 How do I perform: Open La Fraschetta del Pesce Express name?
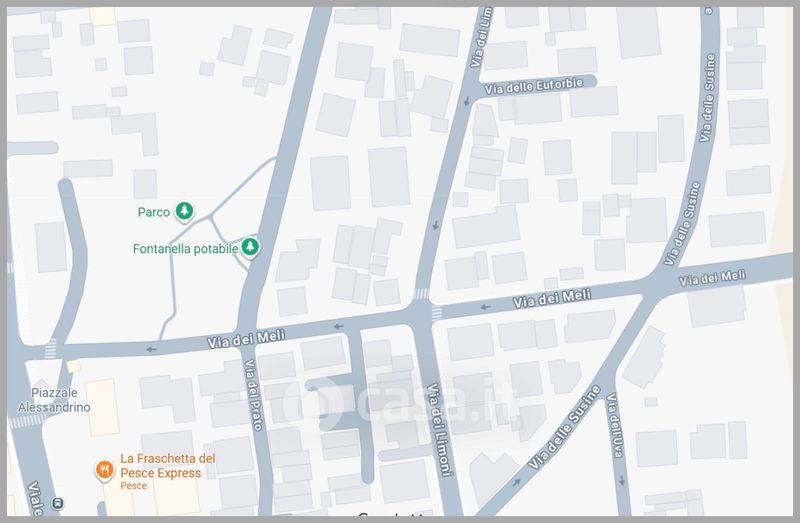[x=167, y=466]
